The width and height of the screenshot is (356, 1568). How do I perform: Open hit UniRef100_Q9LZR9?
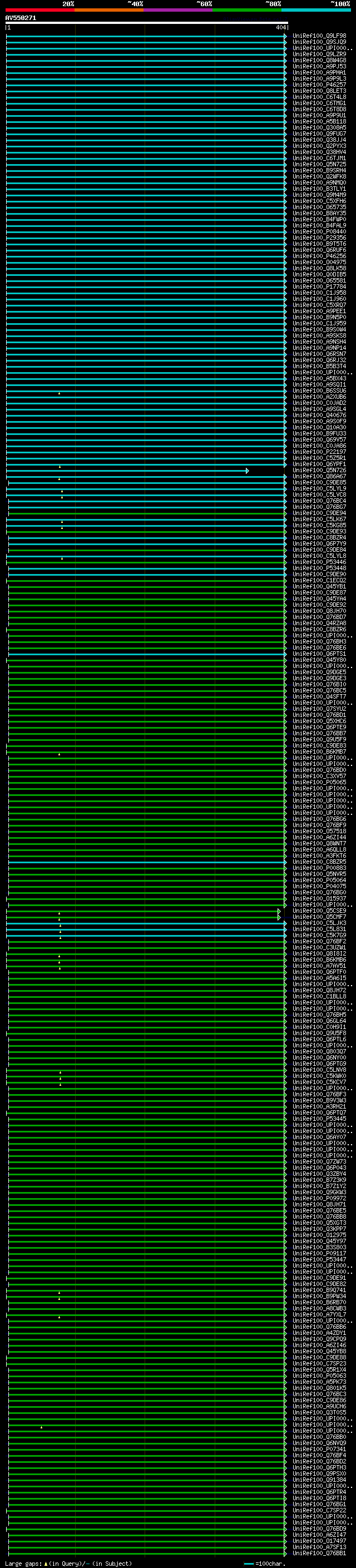pyautogui.click(x=319, y=54)
